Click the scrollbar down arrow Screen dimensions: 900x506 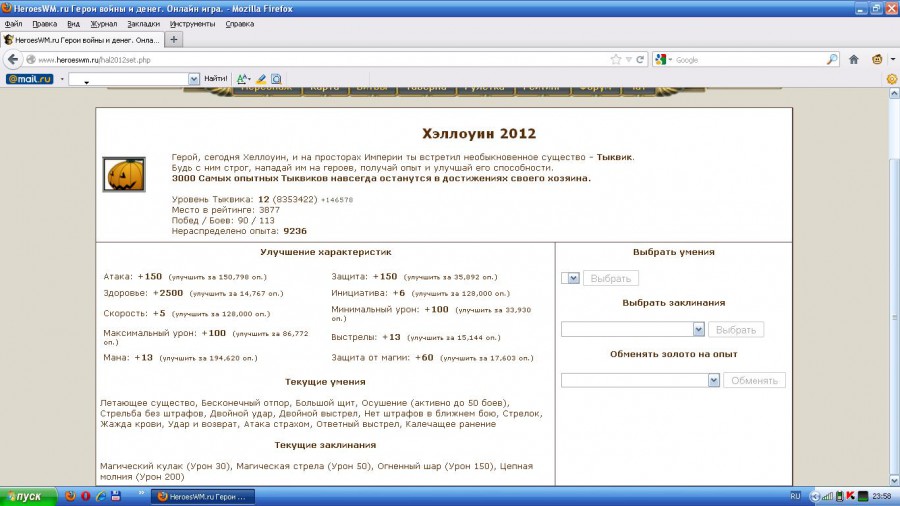[x=894, y=480]
